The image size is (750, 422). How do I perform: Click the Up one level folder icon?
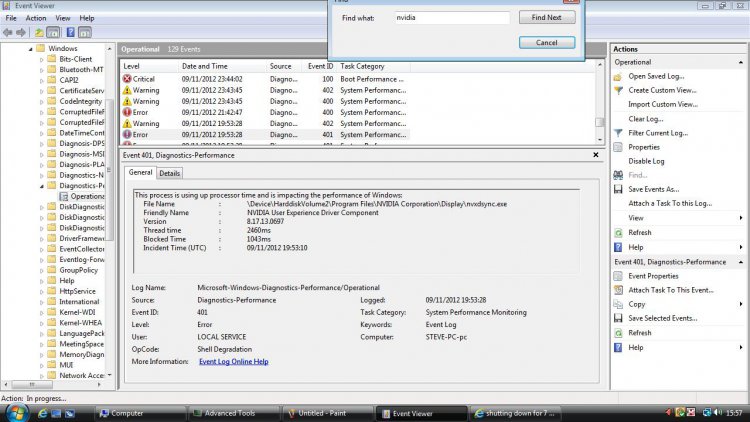pyautogui.click(x=39, y=33)
